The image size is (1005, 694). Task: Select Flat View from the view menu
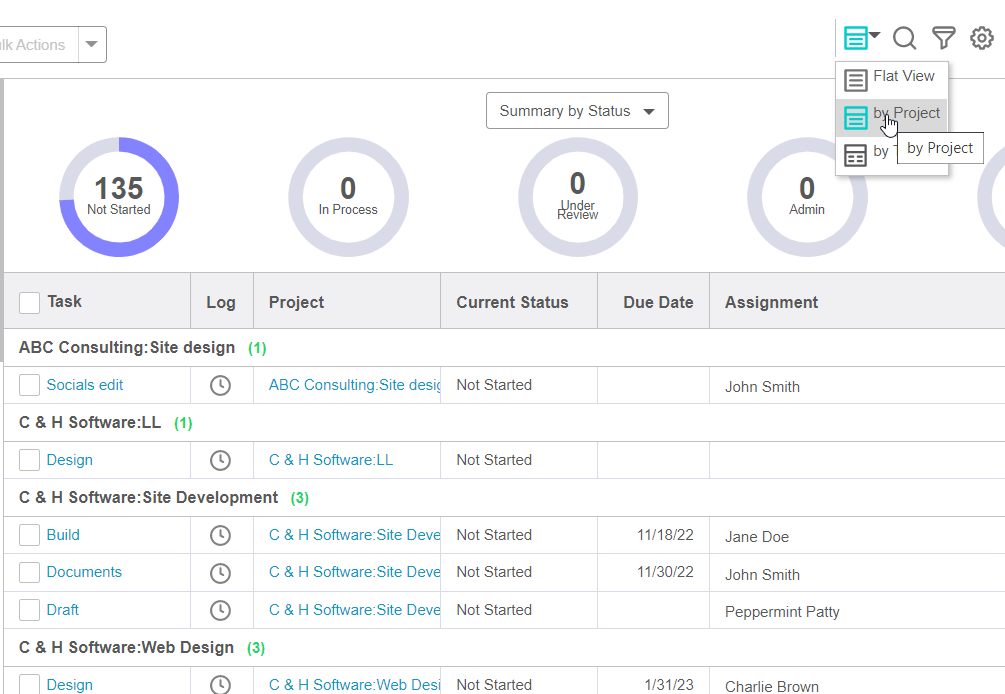coord(903,79)
